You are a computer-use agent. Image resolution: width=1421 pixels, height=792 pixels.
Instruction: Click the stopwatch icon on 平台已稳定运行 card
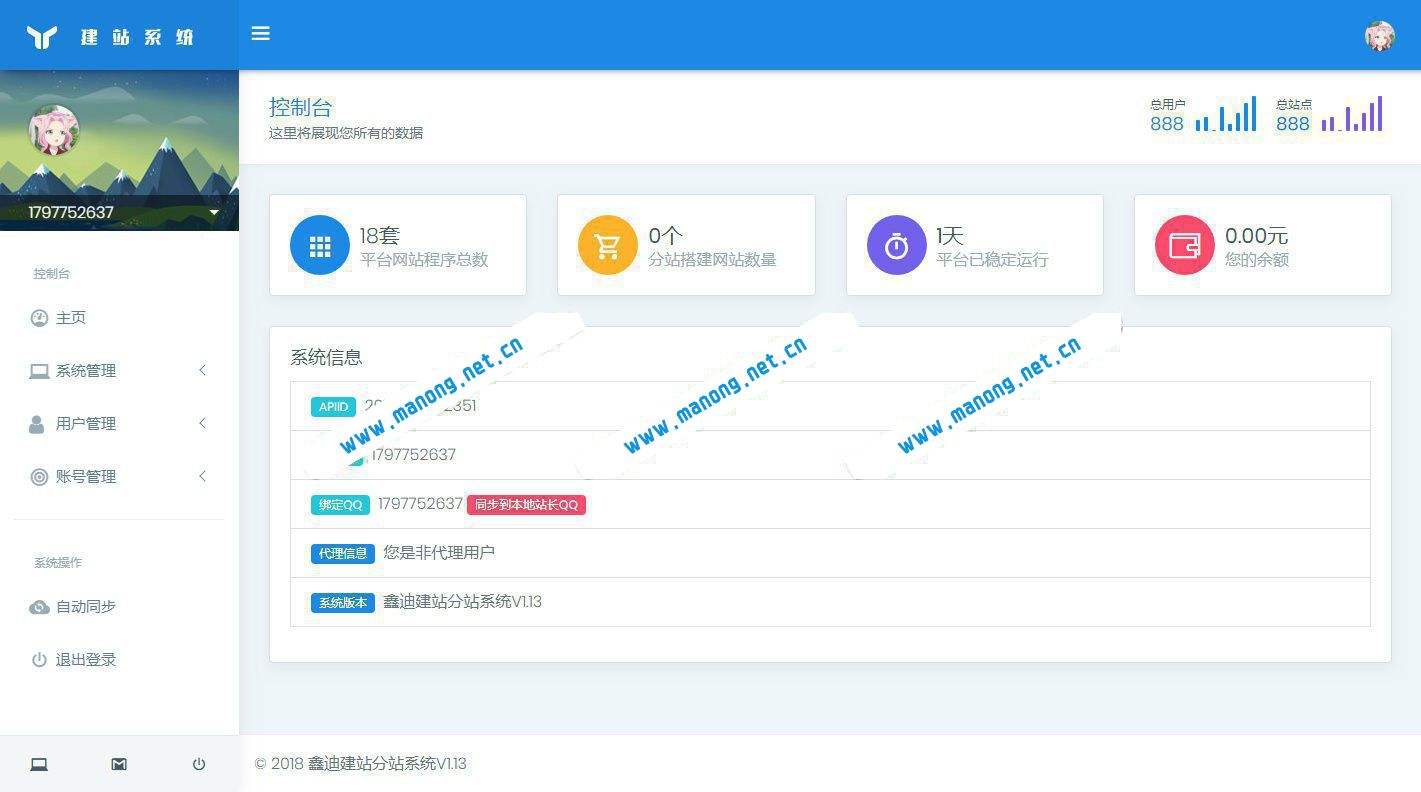coord(895,244)
